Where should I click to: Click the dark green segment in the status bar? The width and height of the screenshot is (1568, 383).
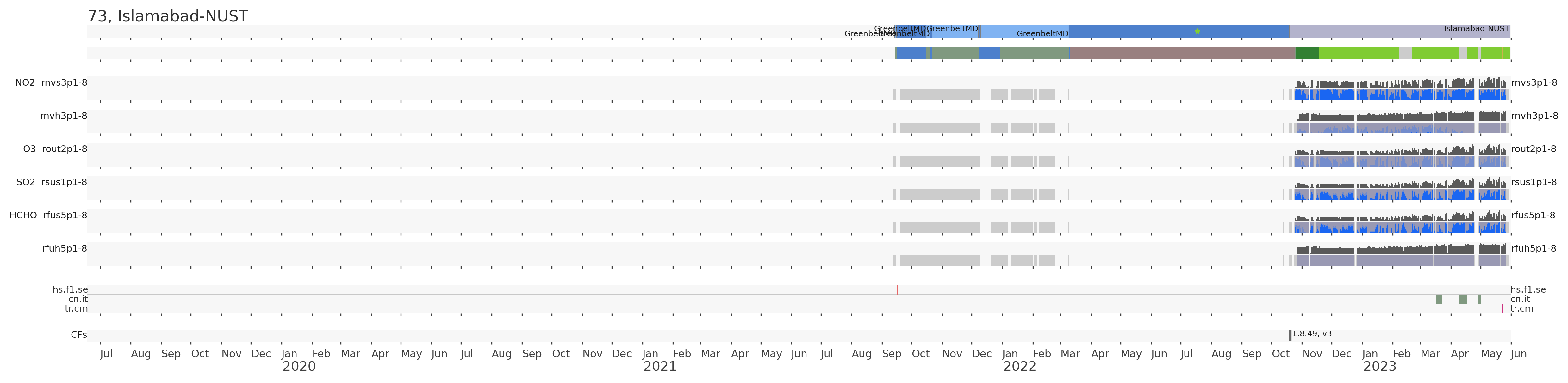(x=1307, y=53)
